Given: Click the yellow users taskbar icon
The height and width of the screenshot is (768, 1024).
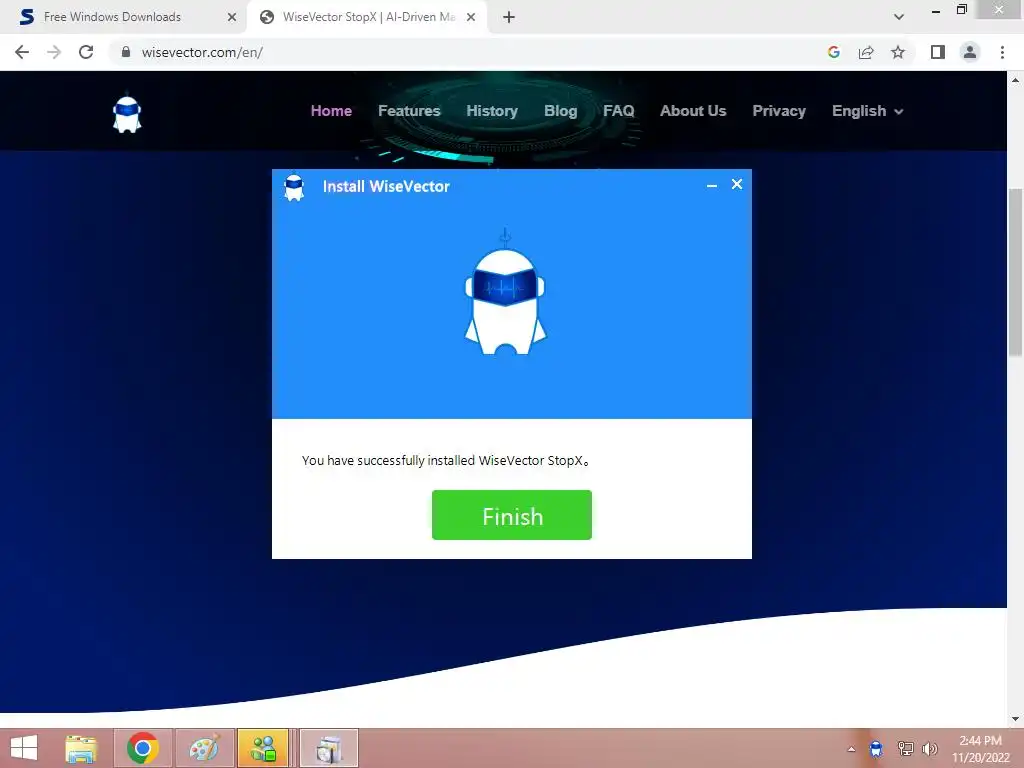Looking at the screenshot, I should pos(263,748).
